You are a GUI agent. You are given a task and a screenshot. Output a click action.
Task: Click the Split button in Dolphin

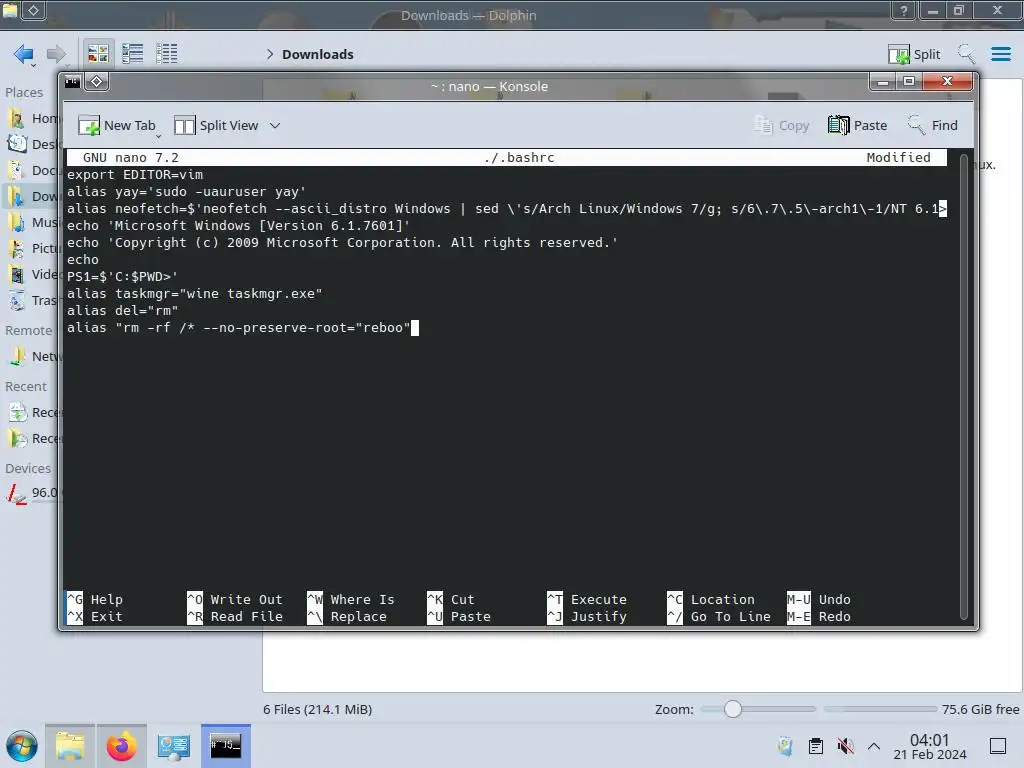tap(914, 54)
